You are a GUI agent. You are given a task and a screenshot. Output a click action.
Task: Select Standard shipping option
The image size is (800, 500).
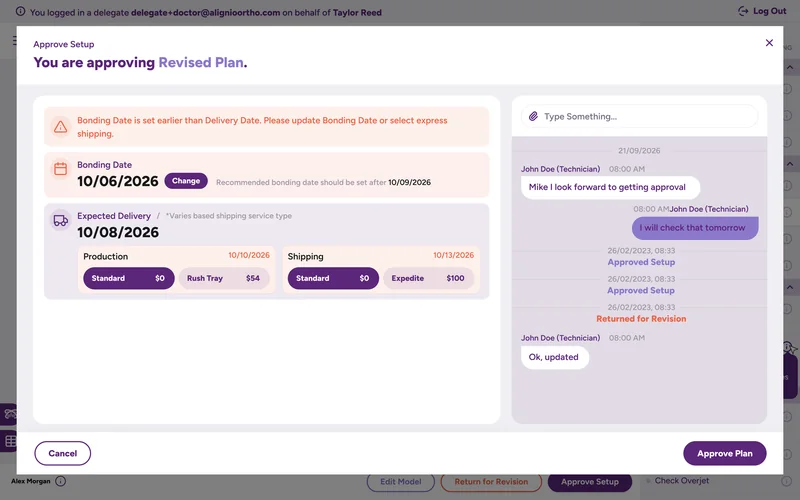click(333, 278)
